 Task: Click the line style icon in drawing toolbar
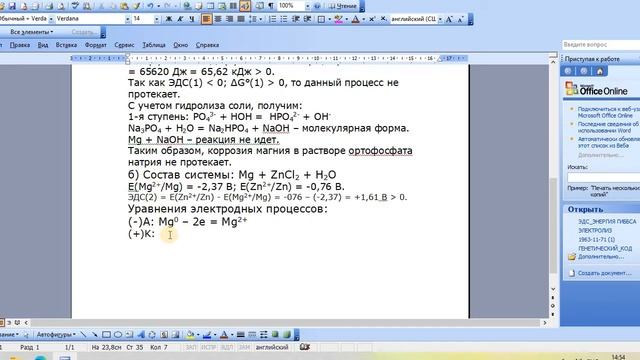[x=241, y=335]
